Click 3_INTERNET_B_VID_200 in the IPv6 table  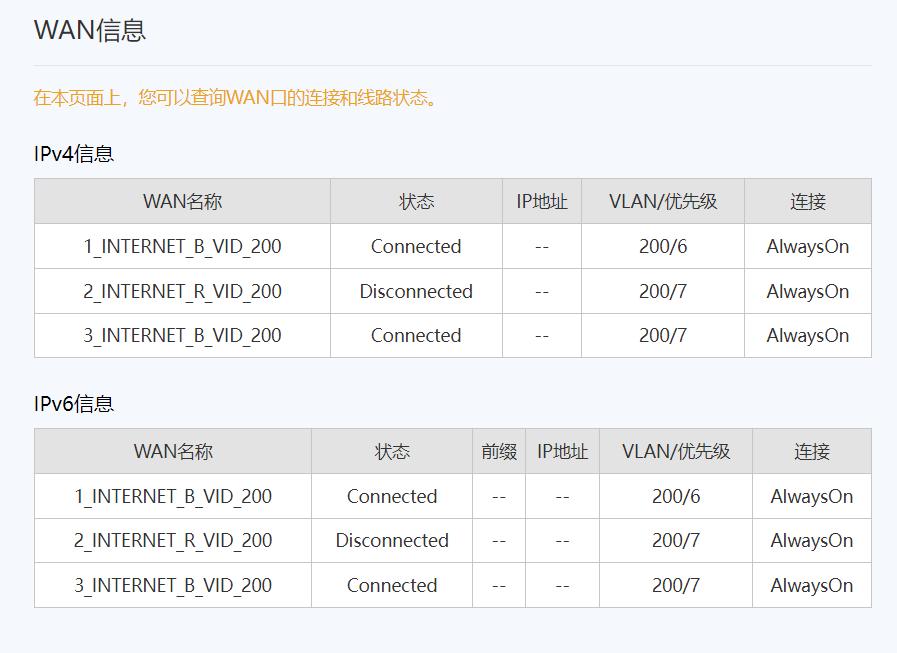(x=173, y=585)
